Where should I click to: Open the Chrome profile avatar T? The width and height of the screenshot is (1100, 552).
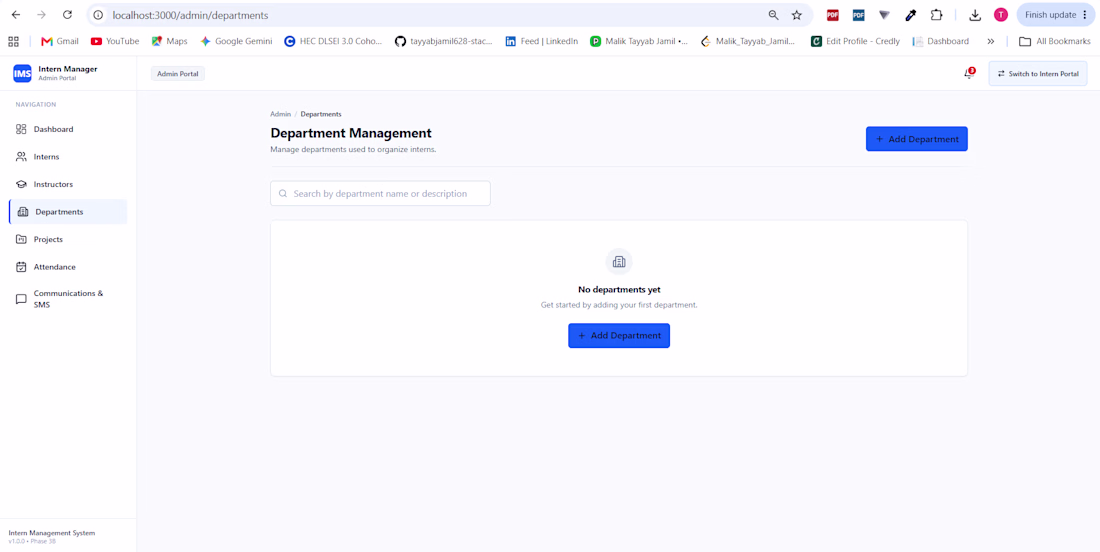pos(1001,15)
